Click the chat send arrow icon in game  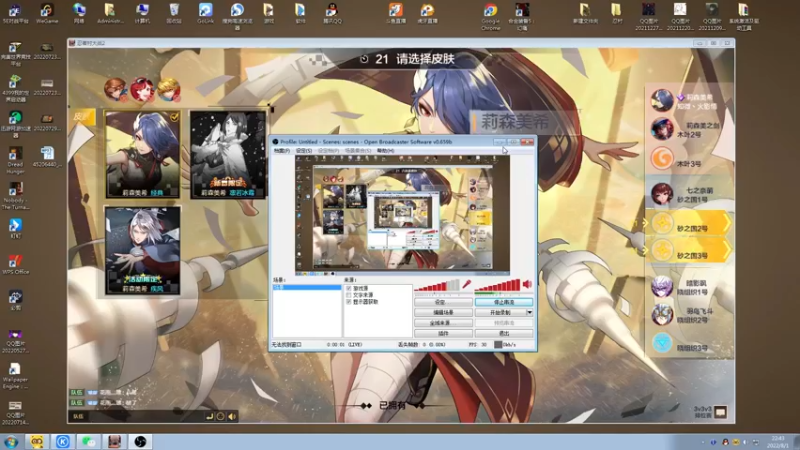pyautogui.click(x=209, y=416)
